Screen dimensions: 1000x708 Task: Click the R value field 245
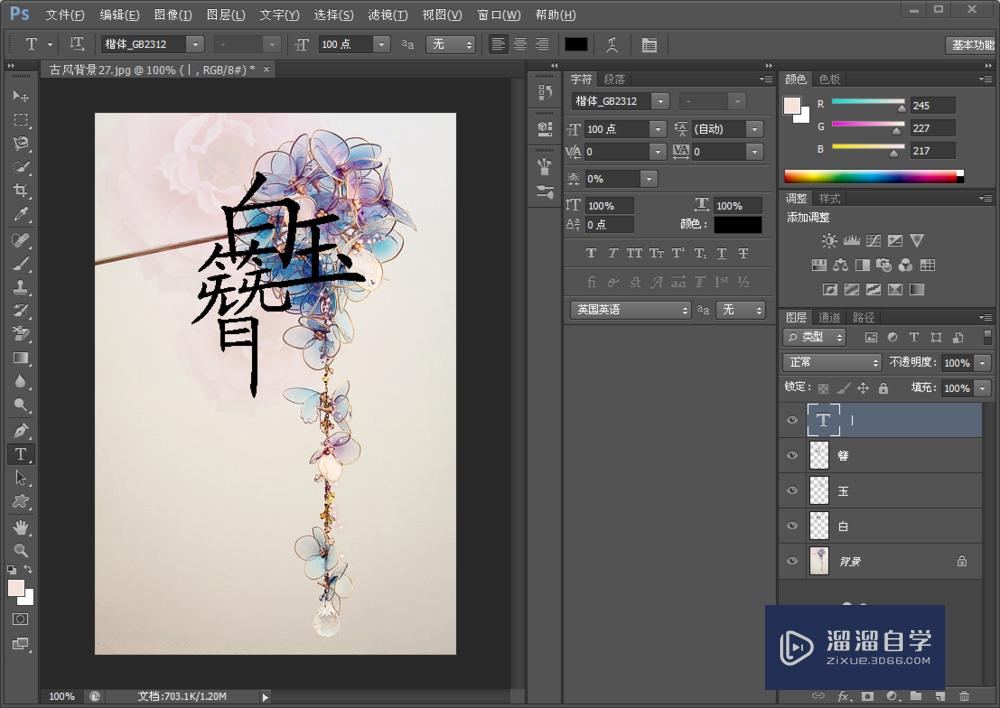click(932, 105)
